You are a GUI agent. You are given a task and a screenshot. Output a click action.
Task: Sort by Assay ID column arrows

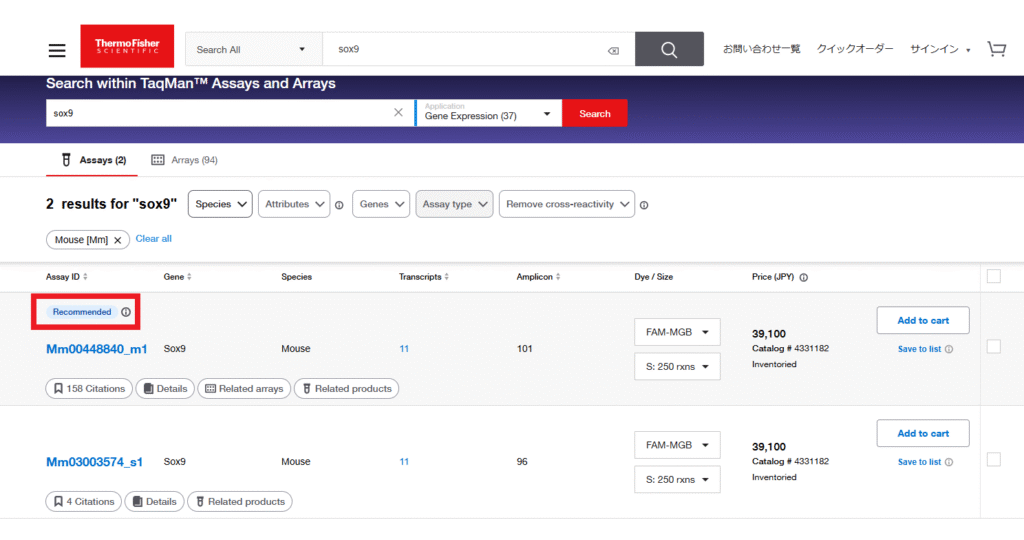coord(85,277)
